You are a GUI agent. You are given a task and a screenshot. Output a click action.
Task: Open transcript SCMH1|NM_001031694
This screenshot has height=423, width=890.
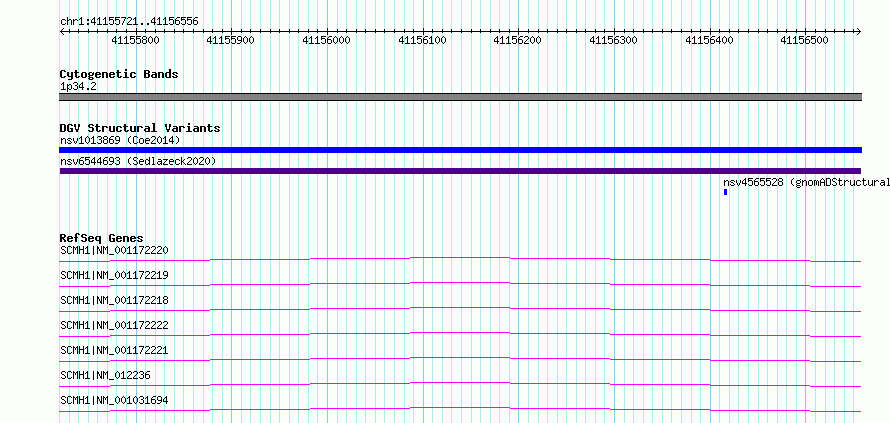[x=114, y=400]
